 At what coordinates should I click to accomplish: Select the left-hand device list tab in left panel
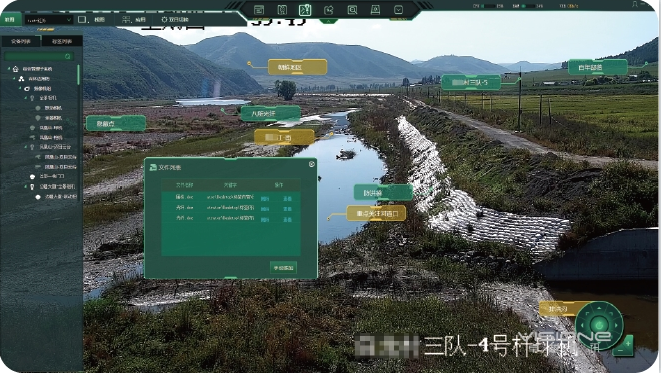point(21,41)
